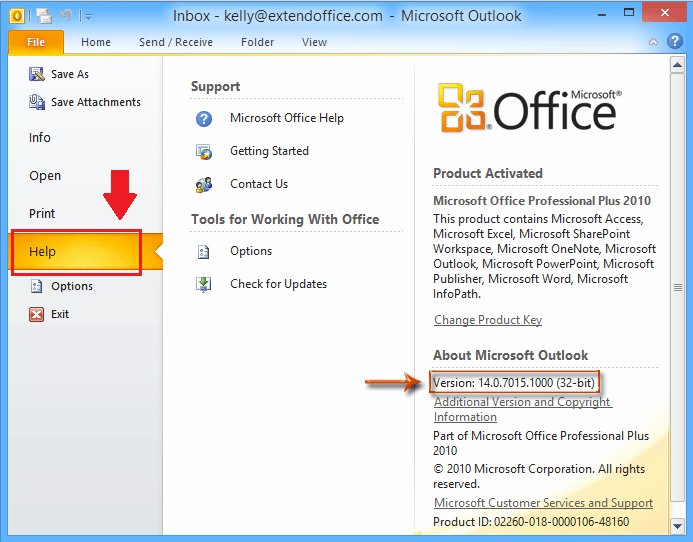
Task: Click the Change Product Key link
Action: 488,320
